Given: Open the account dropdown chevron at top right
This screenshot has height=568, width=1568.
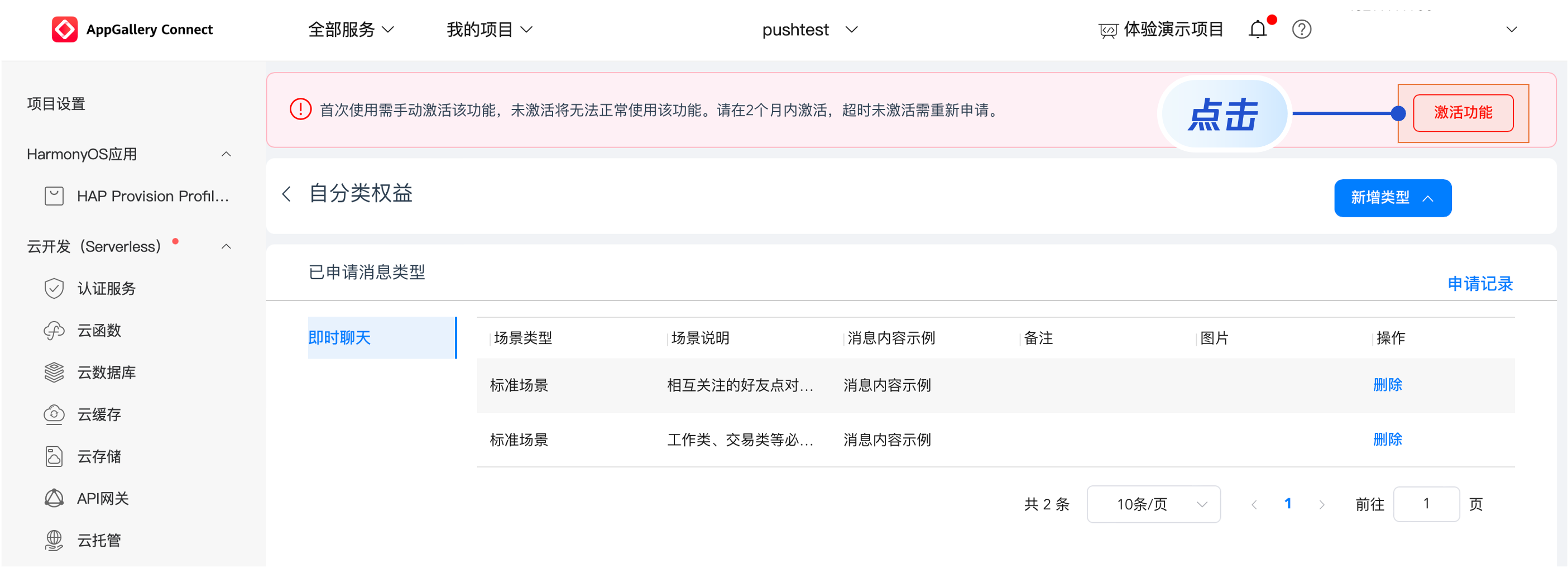Looking at the screenshot, I should (x=1512, y=29).
